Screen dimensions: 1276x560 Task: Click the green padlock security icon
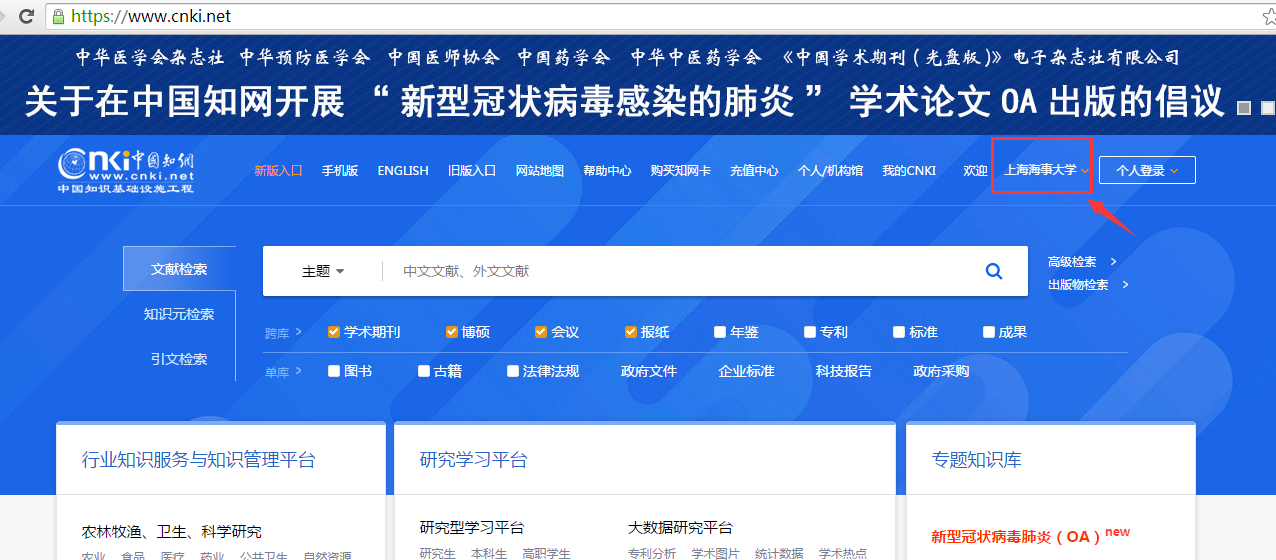[58, 16]
